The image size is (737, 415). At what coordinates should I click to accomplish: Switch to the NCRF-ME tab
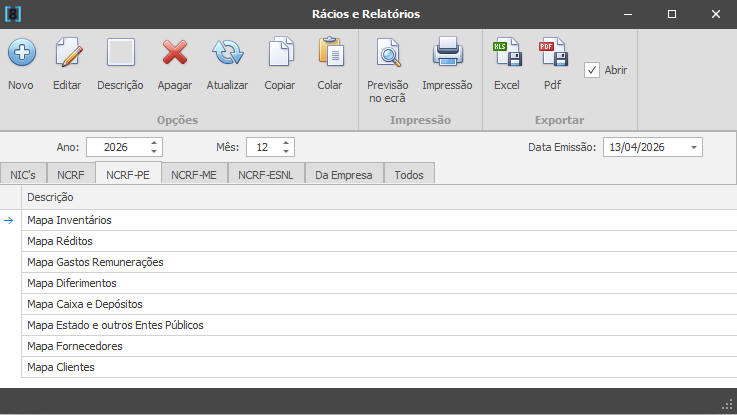(195, 175)
